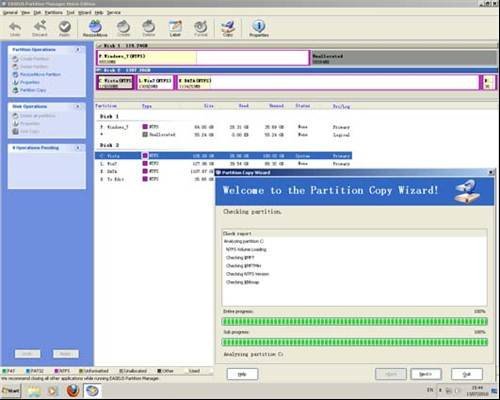This screenshot has height=400, width=500.
Task: Click Create Partition in the sidebar
Action: (x=31, y=59)
